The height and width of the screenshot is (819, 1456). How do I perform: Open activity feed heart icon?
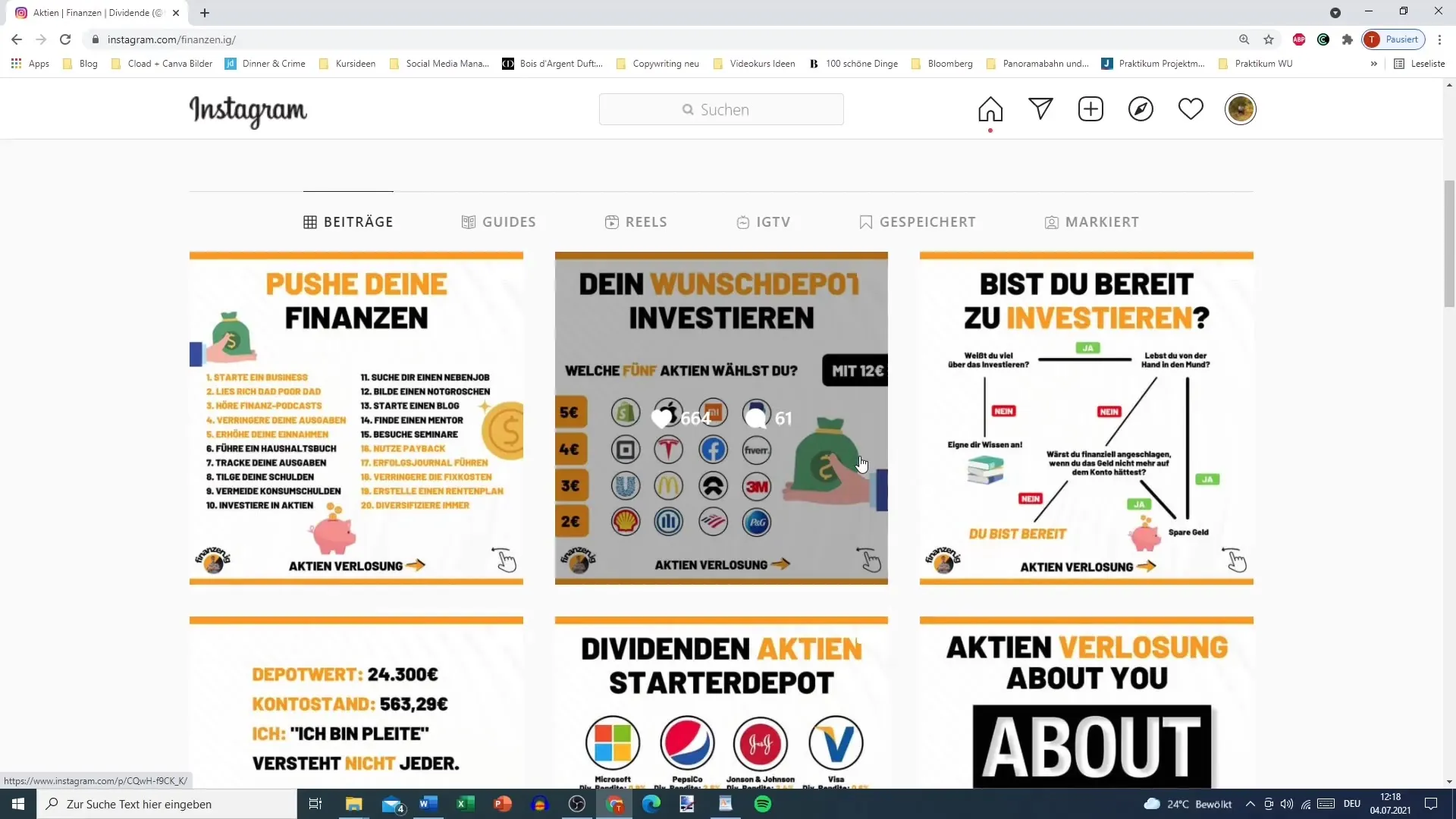click(x=1191, y=109)
